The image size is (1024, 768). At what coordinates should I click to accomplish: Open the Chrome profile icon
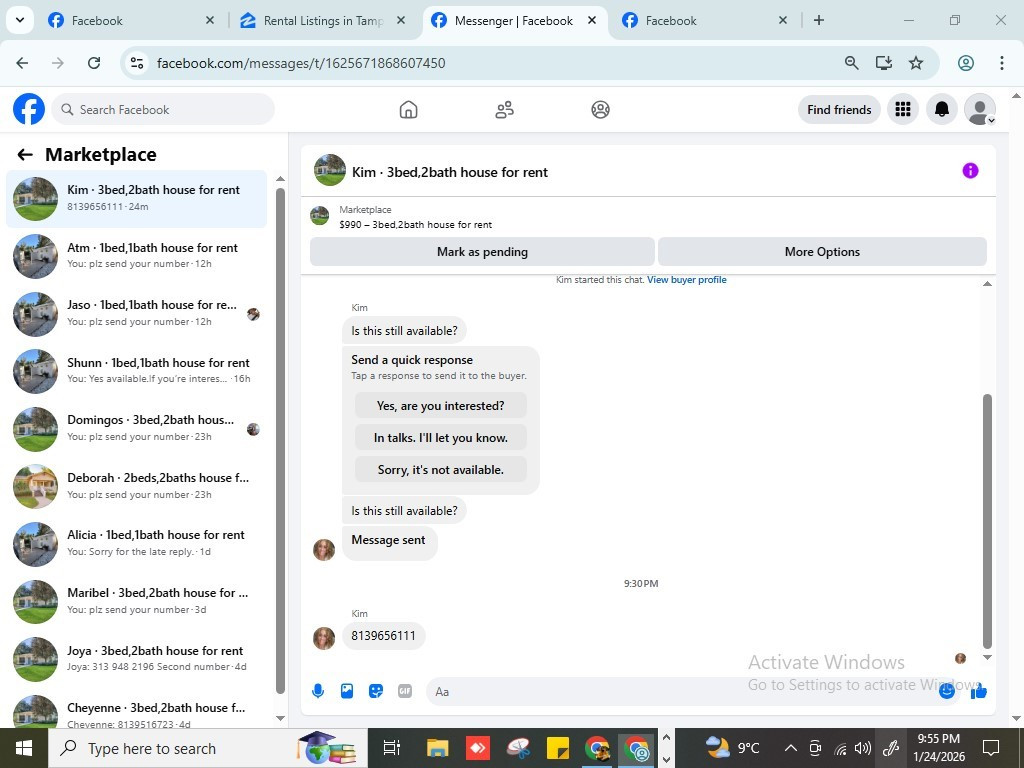tap(966, 63)
